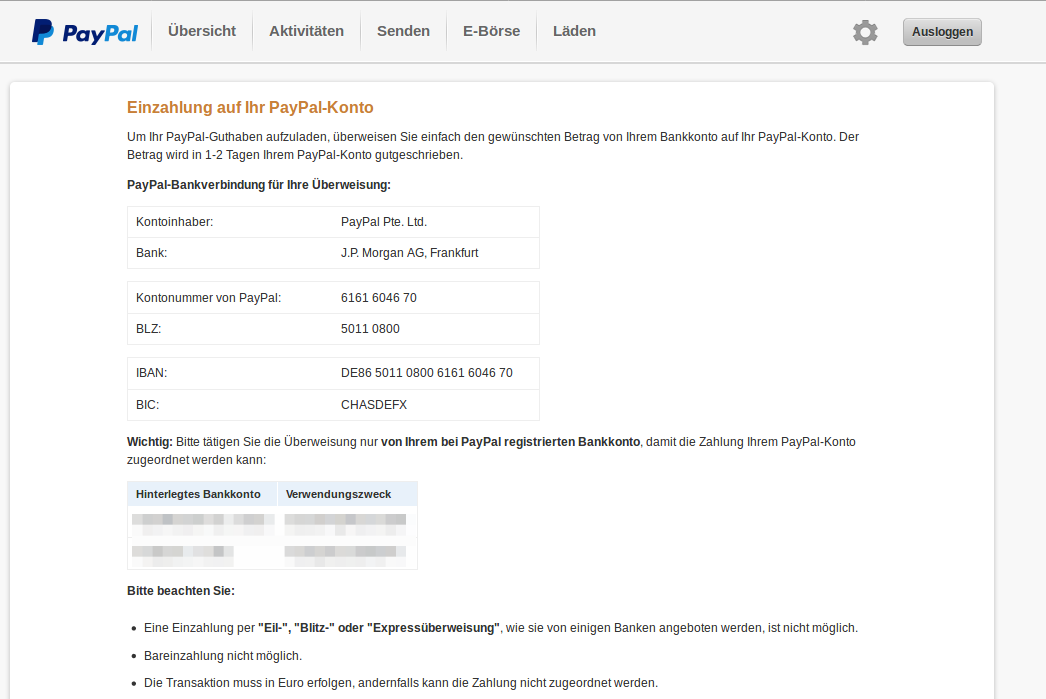Click the Expressüberweisung bullet point text
The width and height of the screenshot is (1046, 699).
[501, 628]
